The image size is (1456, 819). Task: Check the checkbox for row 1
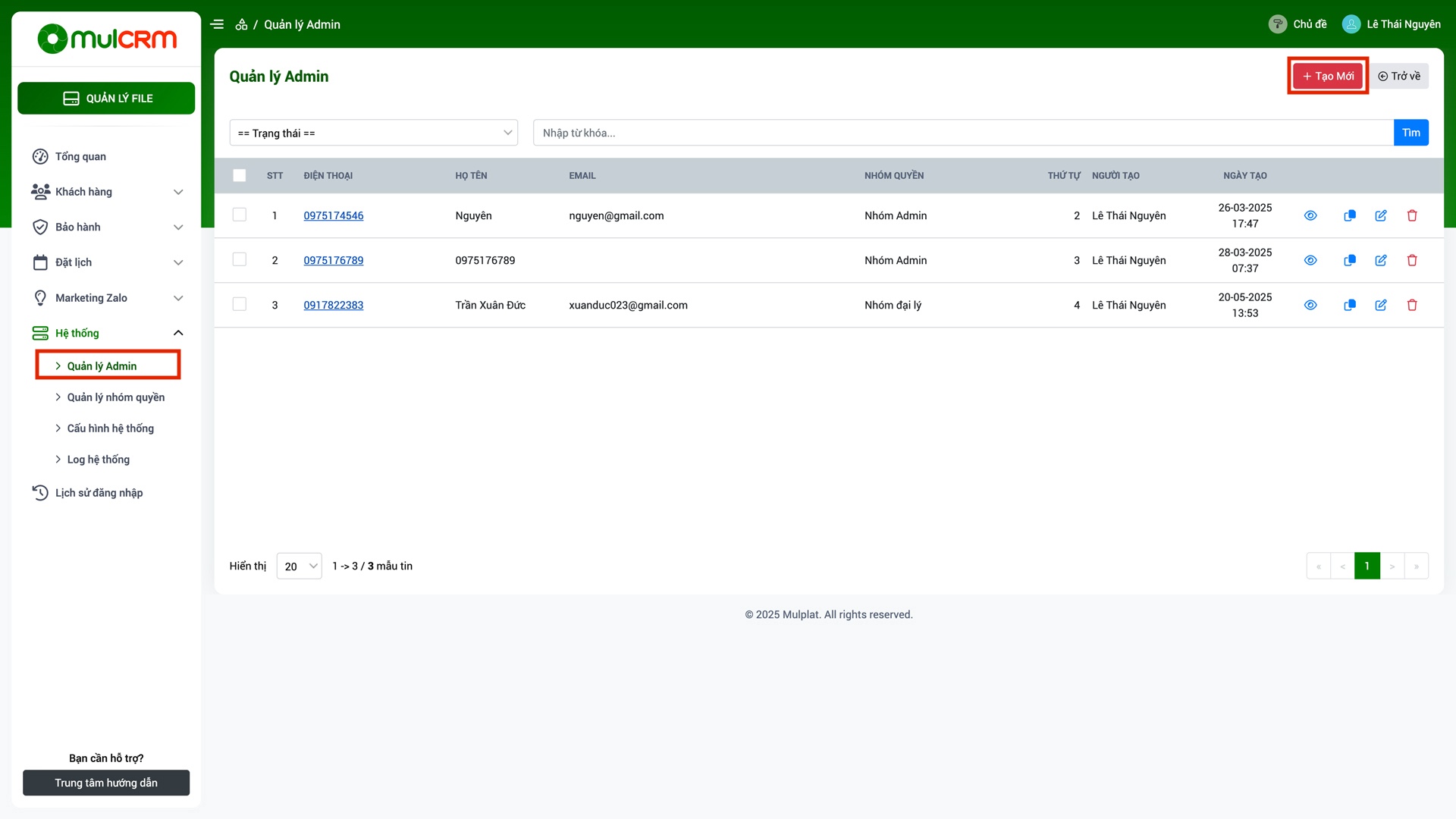(240, 215)
